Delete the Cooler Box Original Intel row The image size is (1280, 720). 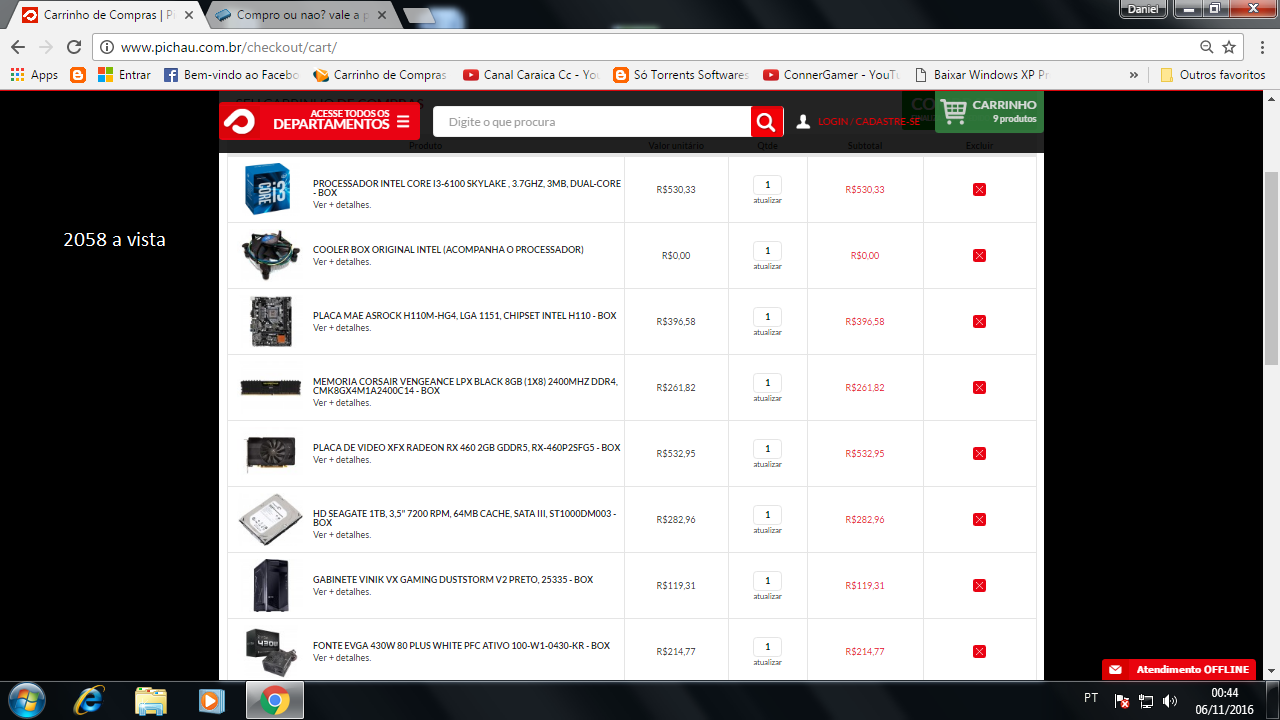click(x=979, y=255)
